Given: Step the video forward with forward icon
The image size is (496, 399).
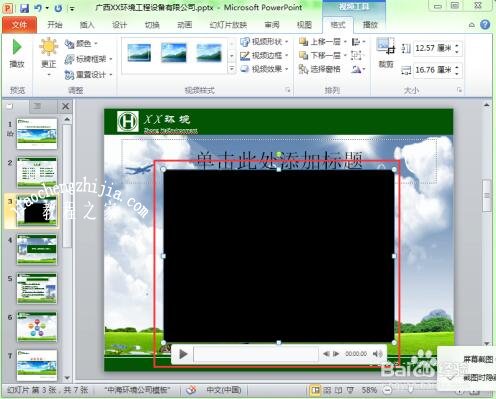Looking at the screenshot, I should click(336, 354).
